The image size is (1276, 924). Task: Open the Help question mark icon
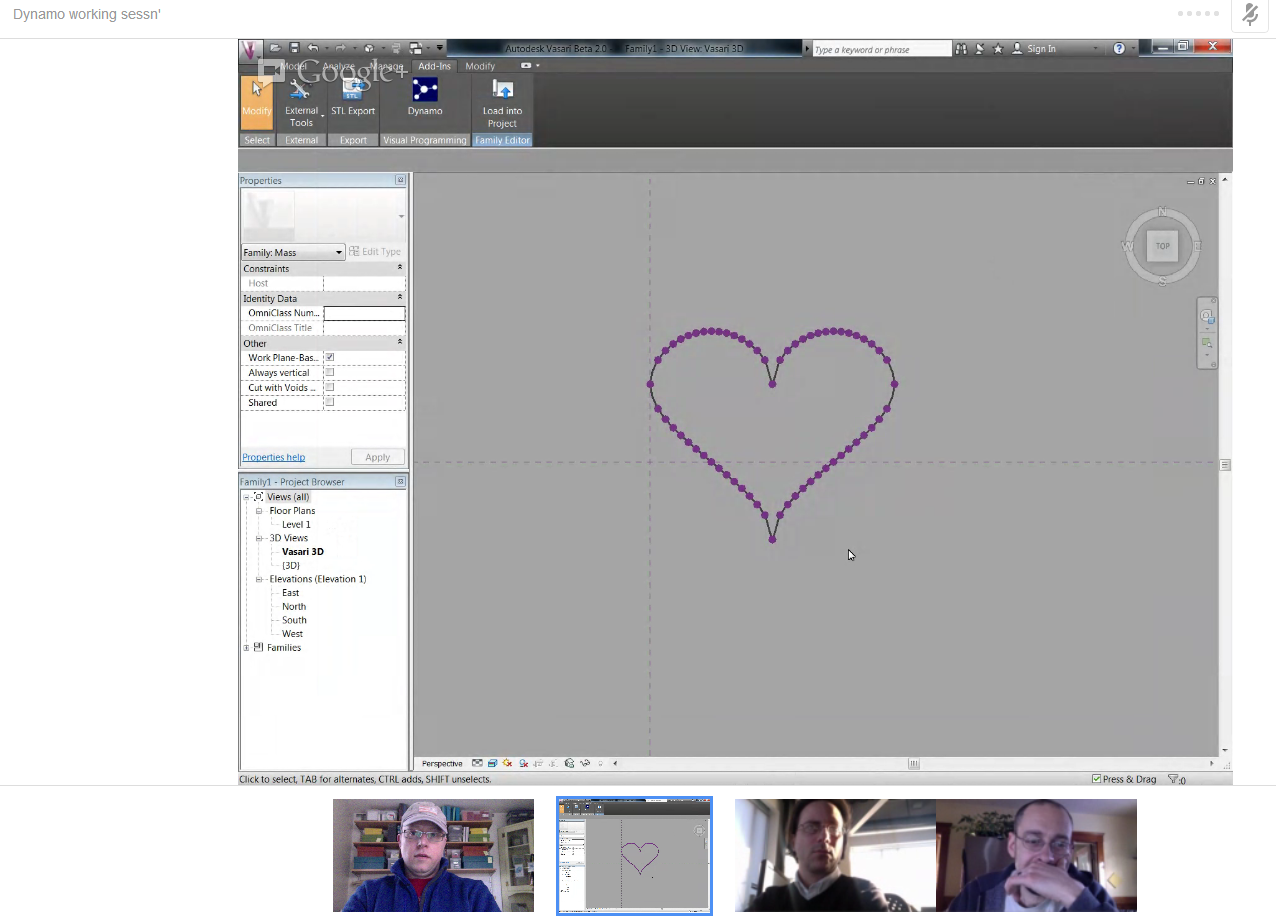[1119, 48]
